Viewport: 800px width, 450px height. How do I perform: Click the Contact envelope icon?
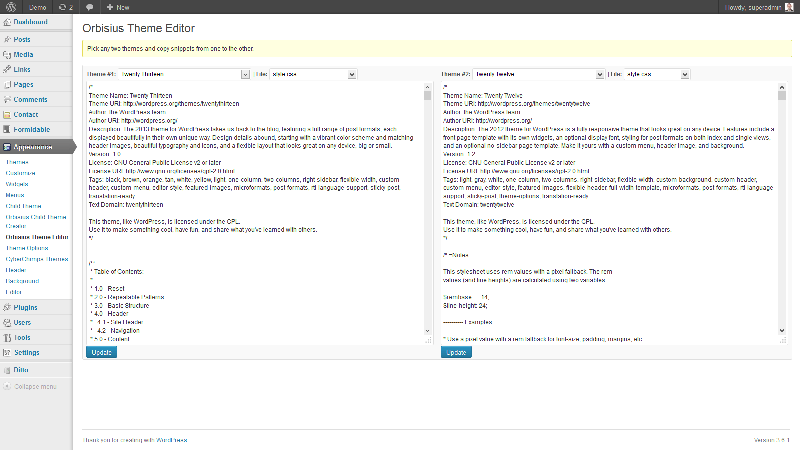pyautogui.click(x=7, y=115)
